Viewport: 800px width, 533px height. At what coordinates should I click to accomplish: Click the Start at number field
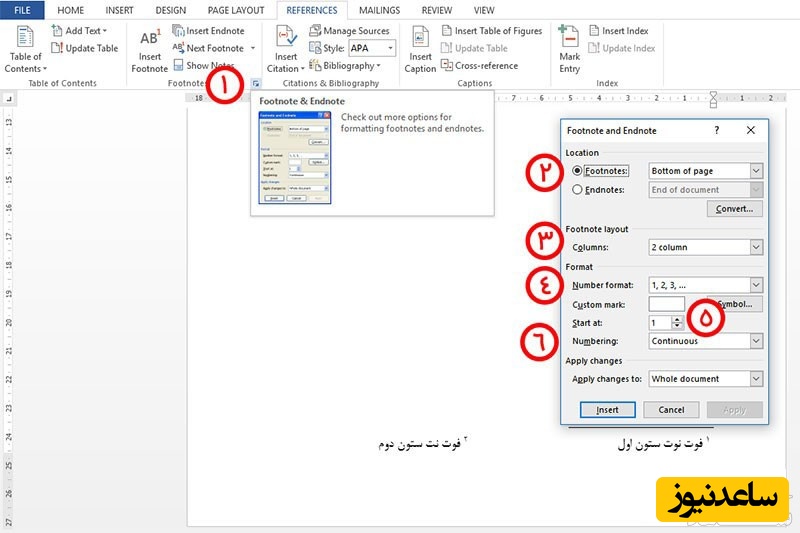tap(660, 323)
